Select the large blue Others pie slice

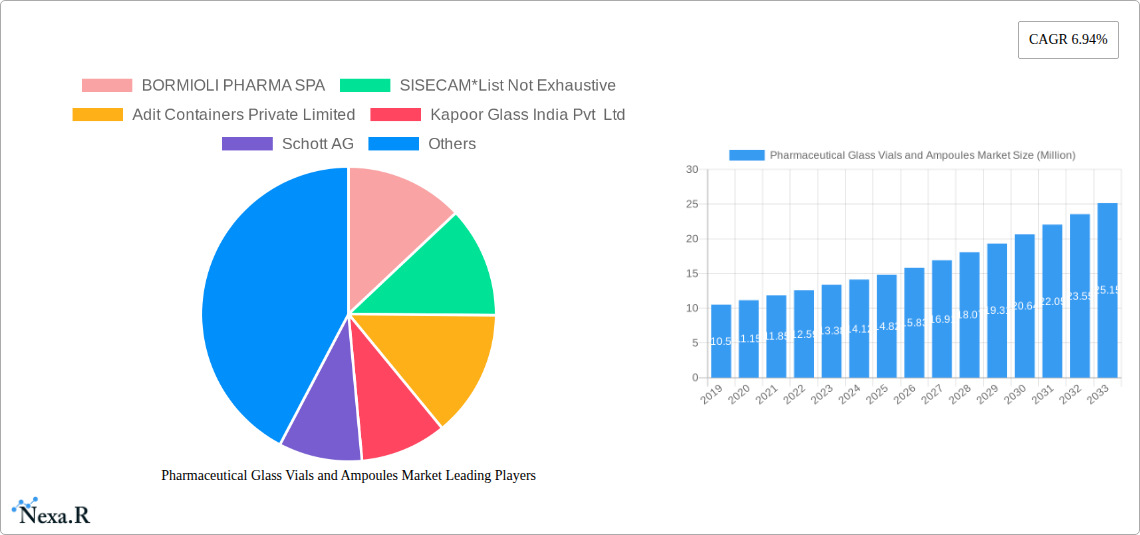click(260, 300)
